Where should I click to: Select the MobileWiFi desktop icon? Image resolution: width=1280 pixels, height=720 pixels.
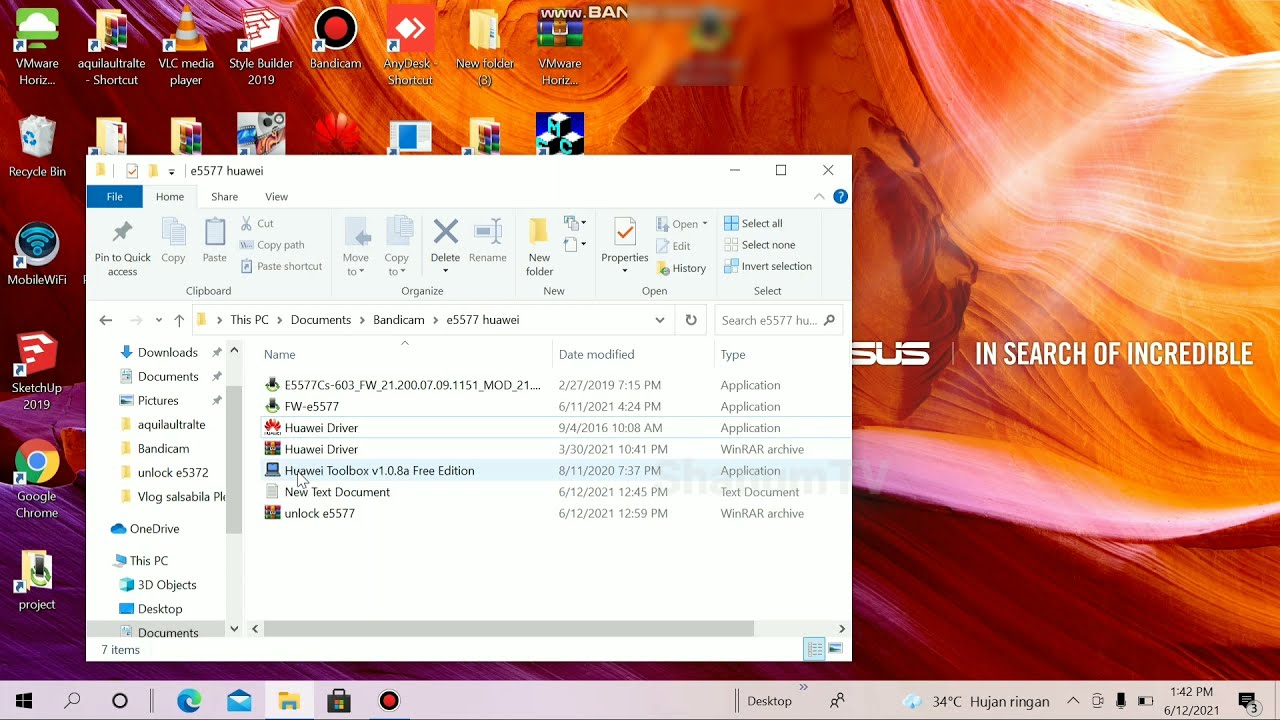pos(37,254)
